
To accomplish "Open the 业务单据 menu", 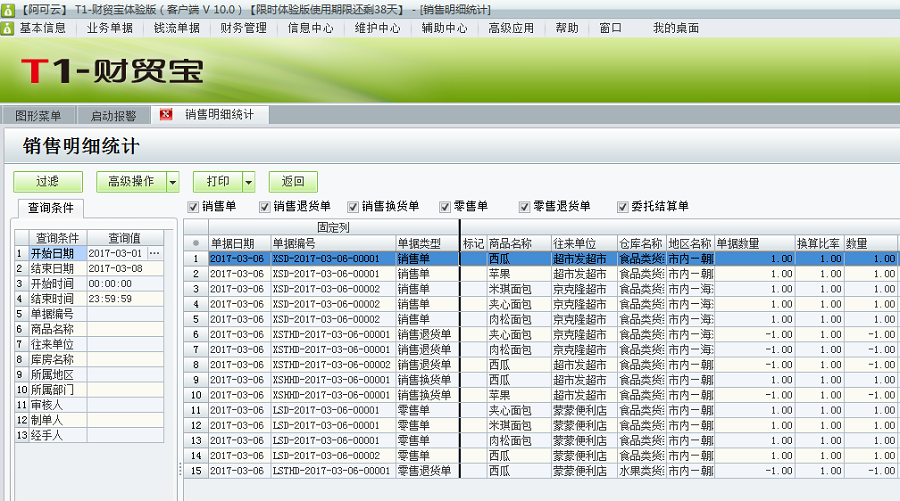I will point(110,28).
